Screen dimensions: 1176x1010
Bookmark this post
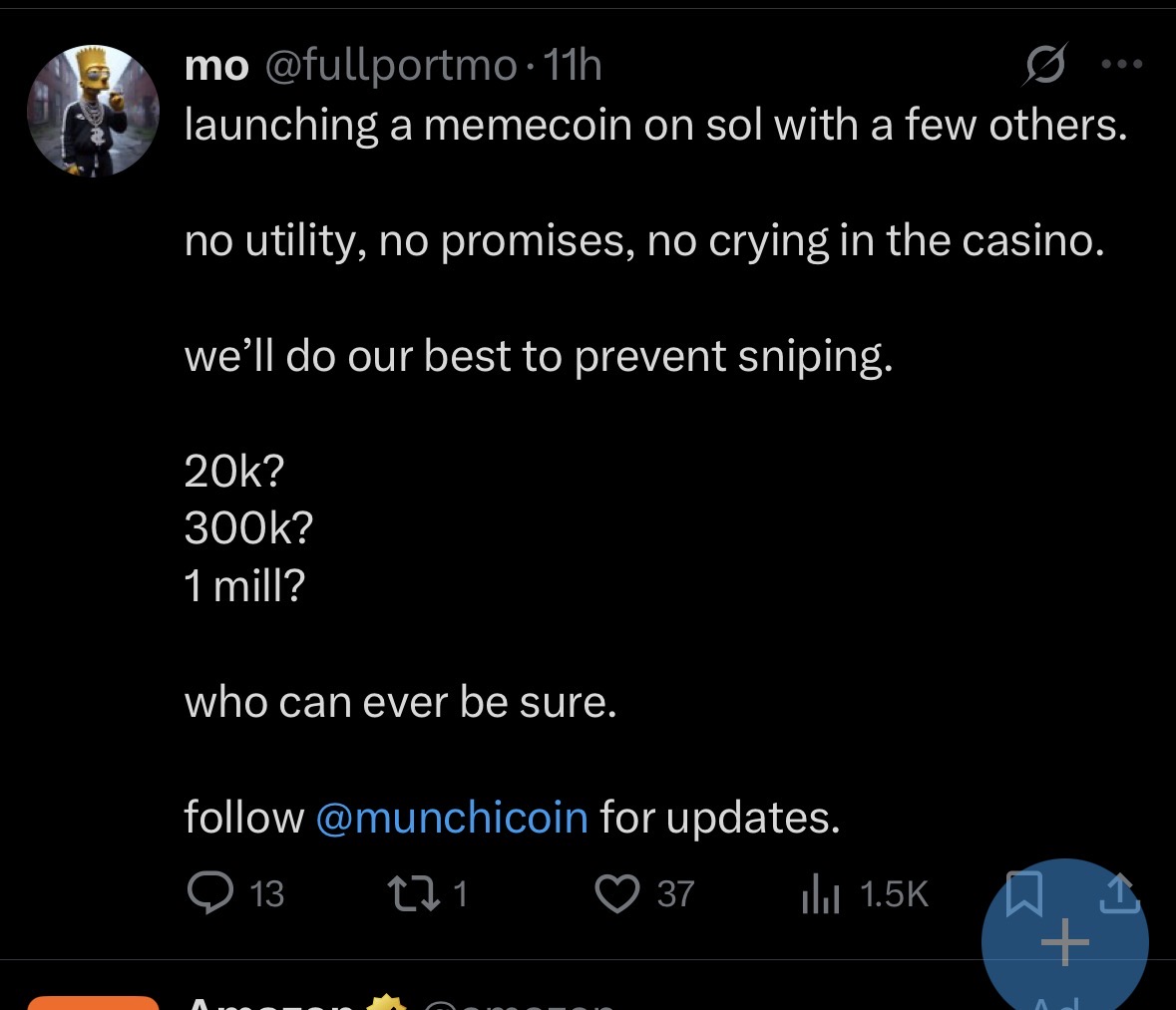click(x=1022, y=891)
